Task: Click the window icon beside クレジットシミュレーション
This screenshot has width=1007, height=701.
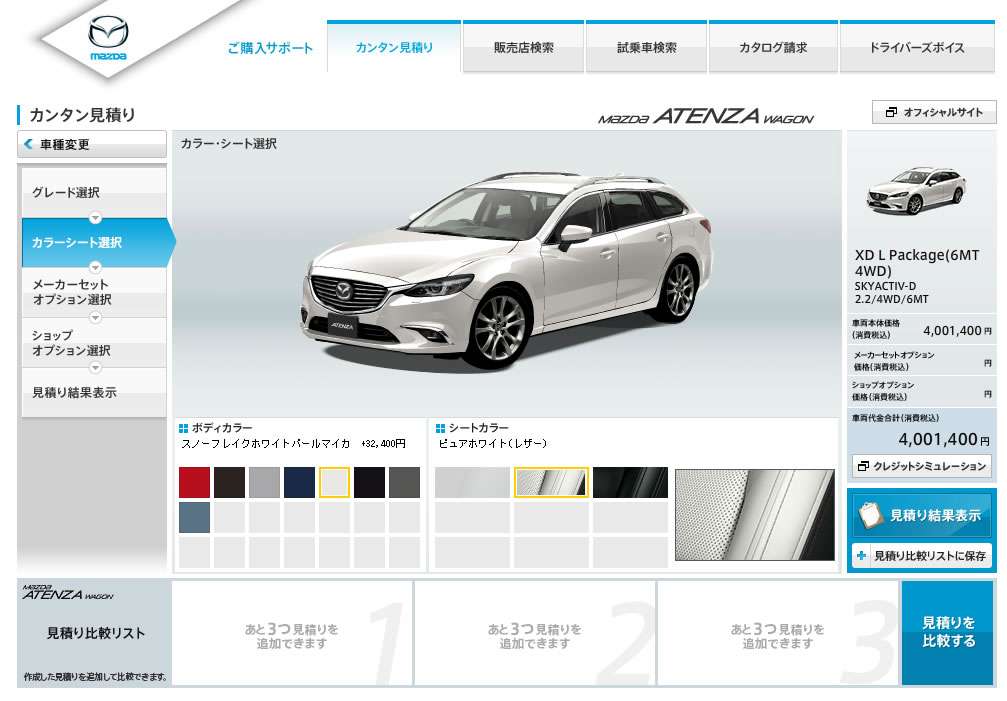Action: (863, 466)
